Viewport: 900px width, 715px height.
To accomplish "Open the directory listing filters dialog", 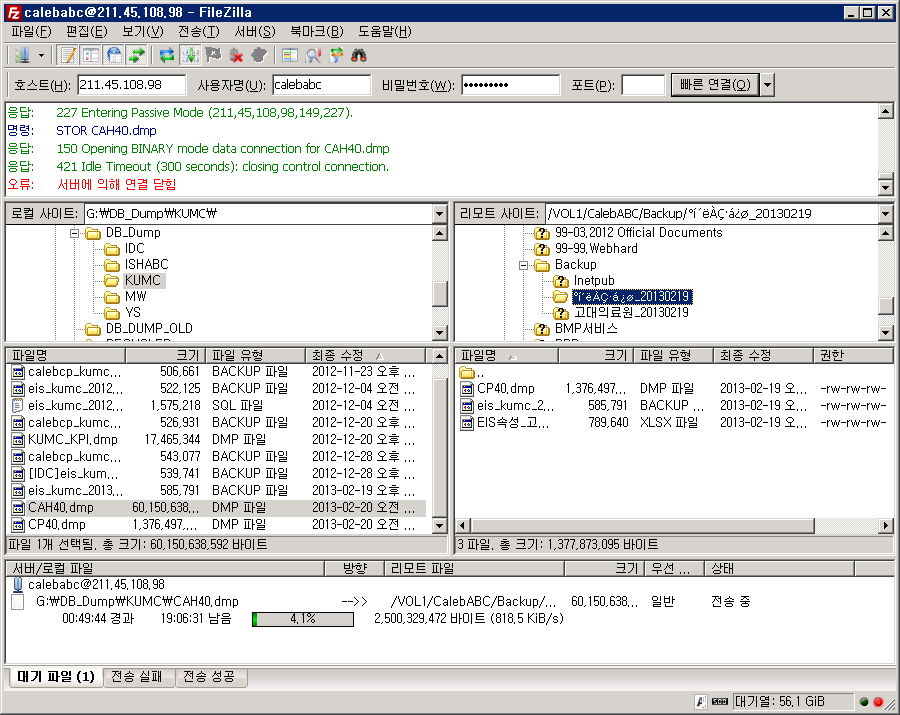I will click(x=290, y=55).
